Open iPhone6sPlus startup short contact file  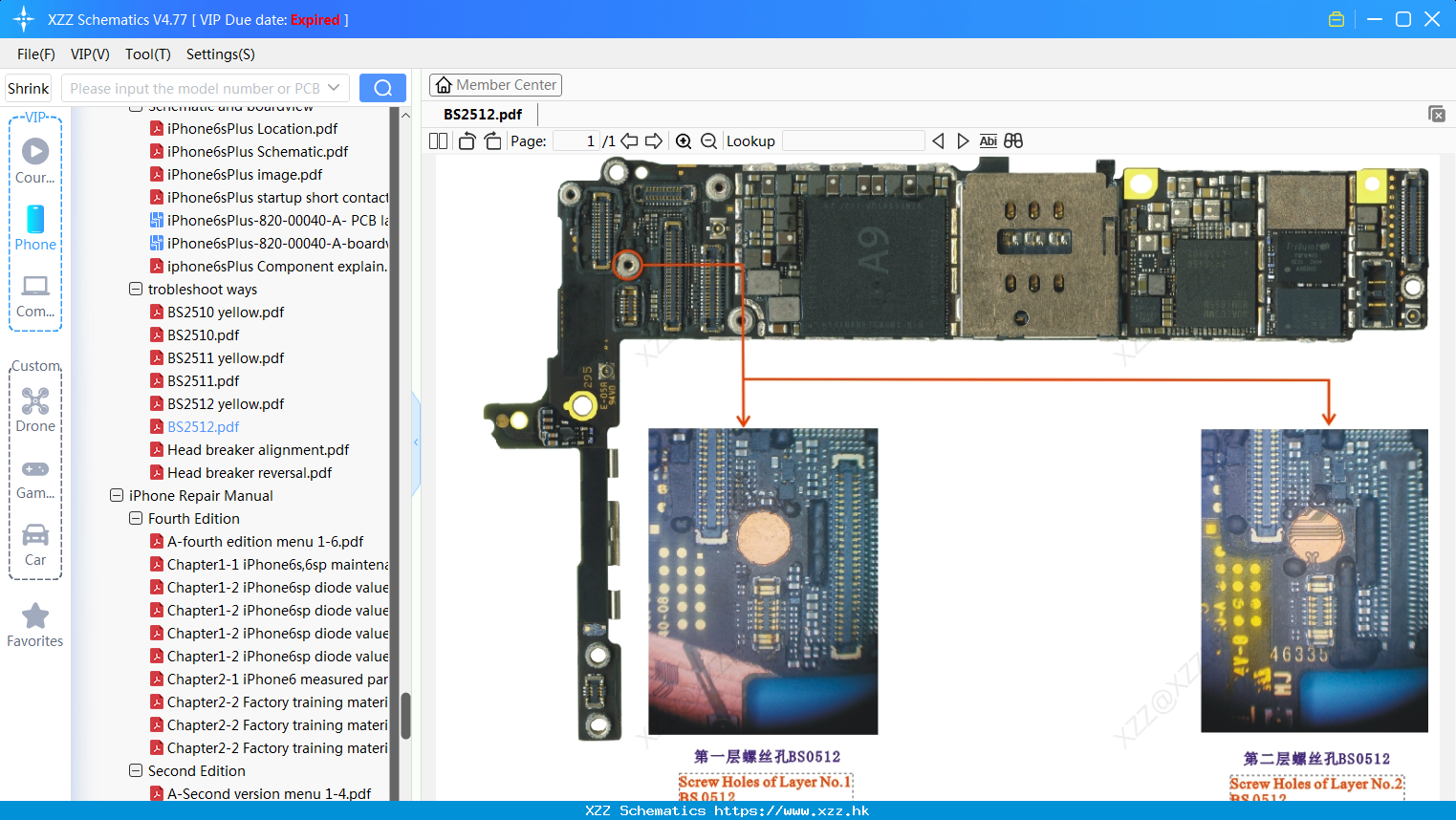pyautogui.click(x=270, y=197)
